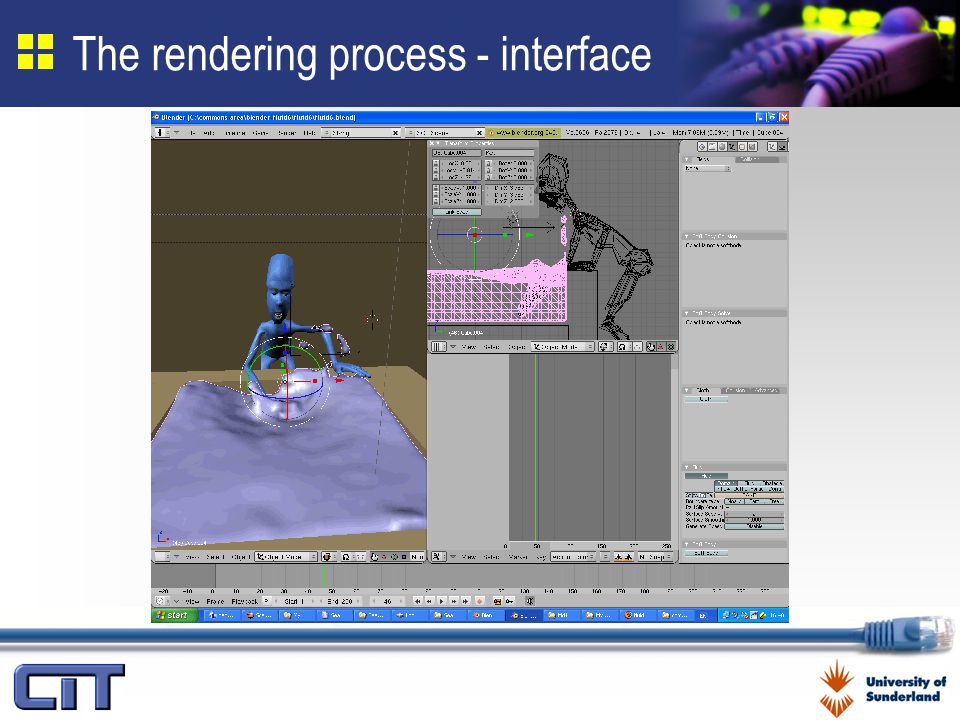Click the www.blender.org link in the header

524,132
